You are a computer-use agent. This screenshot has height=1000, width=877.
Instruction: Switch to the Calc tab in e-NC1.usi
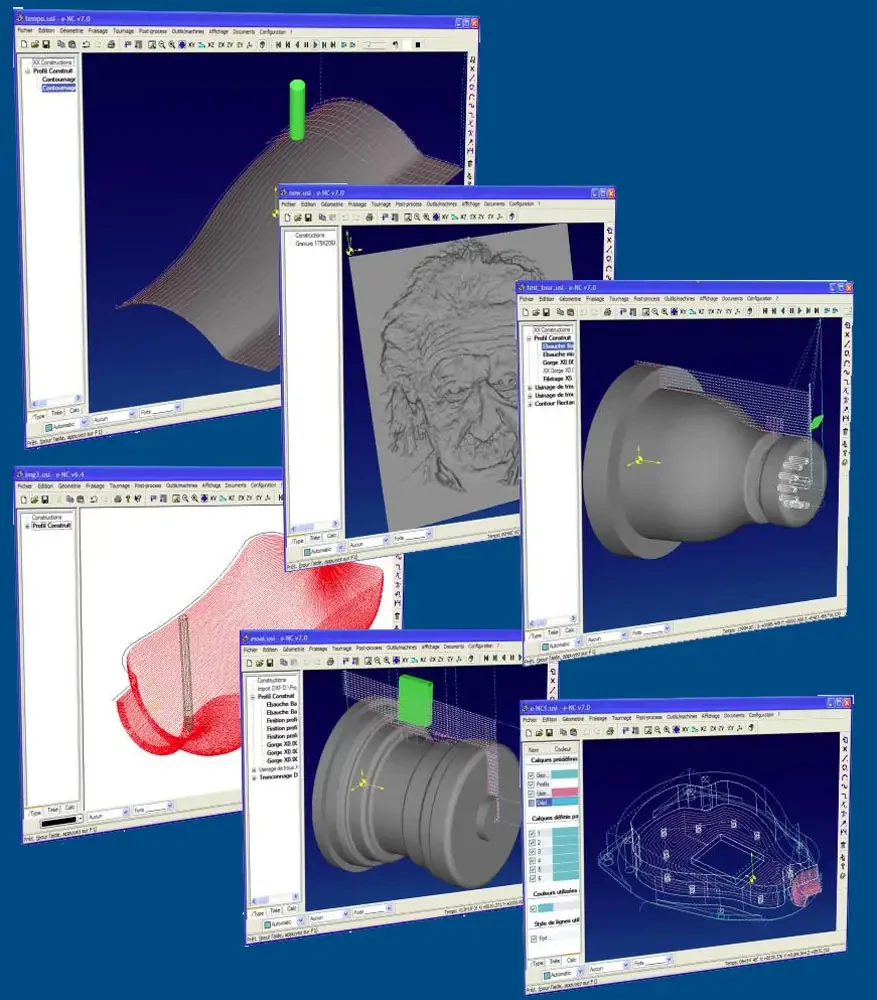point(571,960)
